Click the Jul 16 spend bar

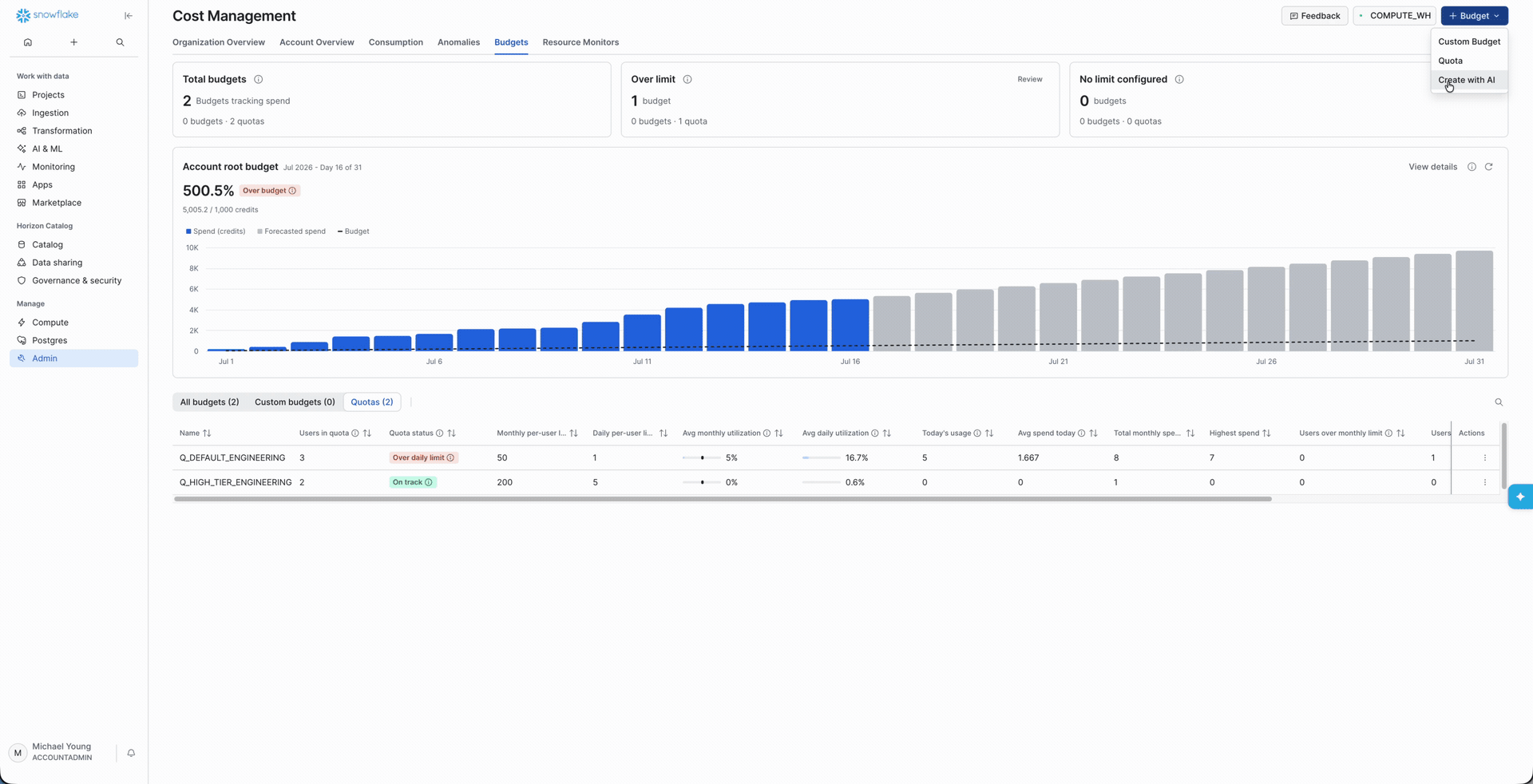coord(850,325)
